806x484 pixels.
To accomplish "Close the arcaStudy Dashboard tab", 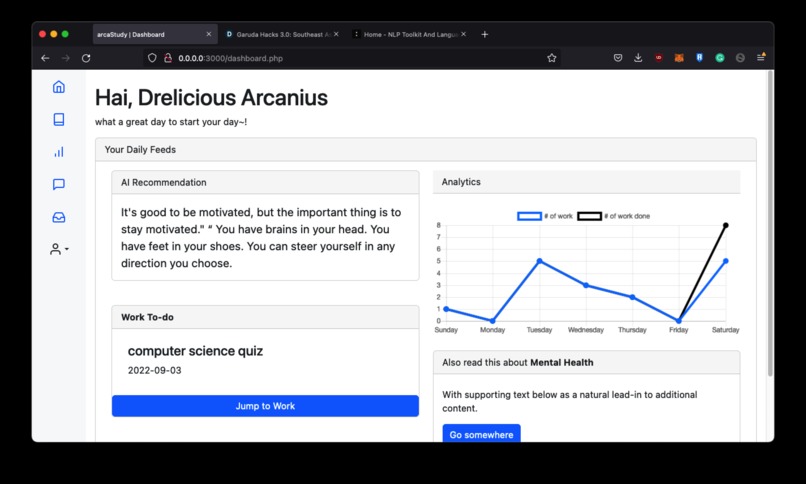I will coord(208,34).
